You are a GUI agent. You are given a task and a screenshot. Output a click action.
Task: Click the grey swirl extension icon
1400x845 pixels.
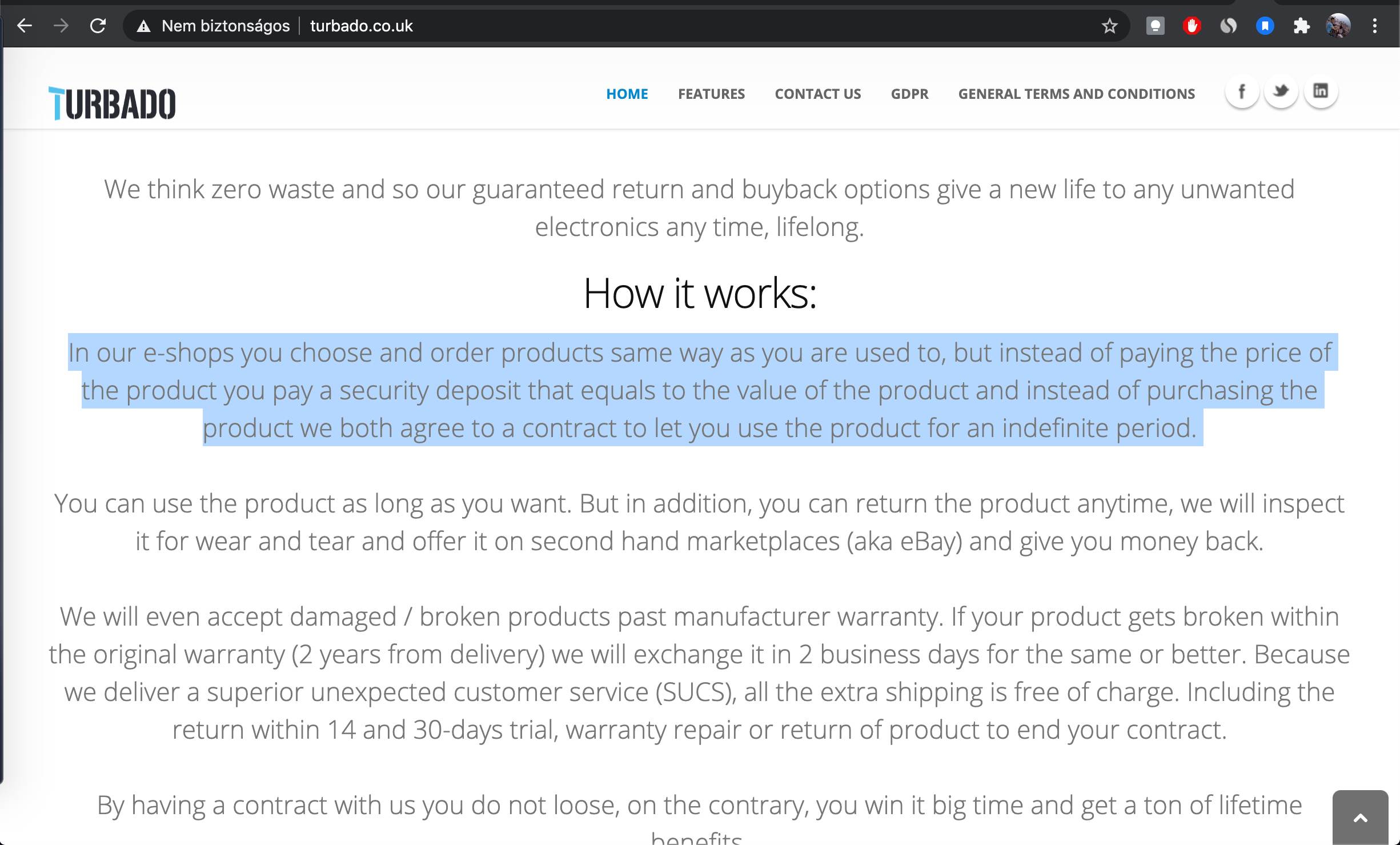tap(1228, 26)
